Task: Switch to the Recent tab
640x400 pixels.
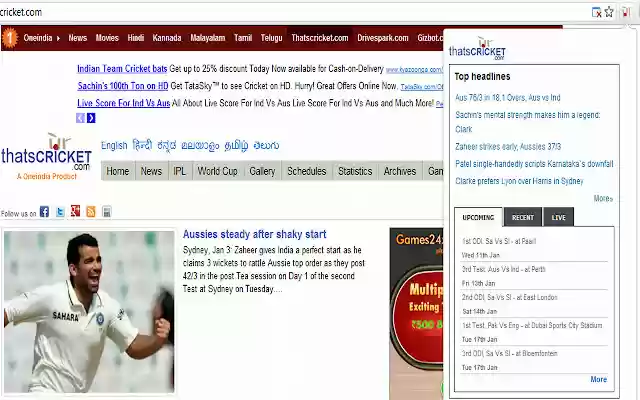Action: (x=523, y=217)
